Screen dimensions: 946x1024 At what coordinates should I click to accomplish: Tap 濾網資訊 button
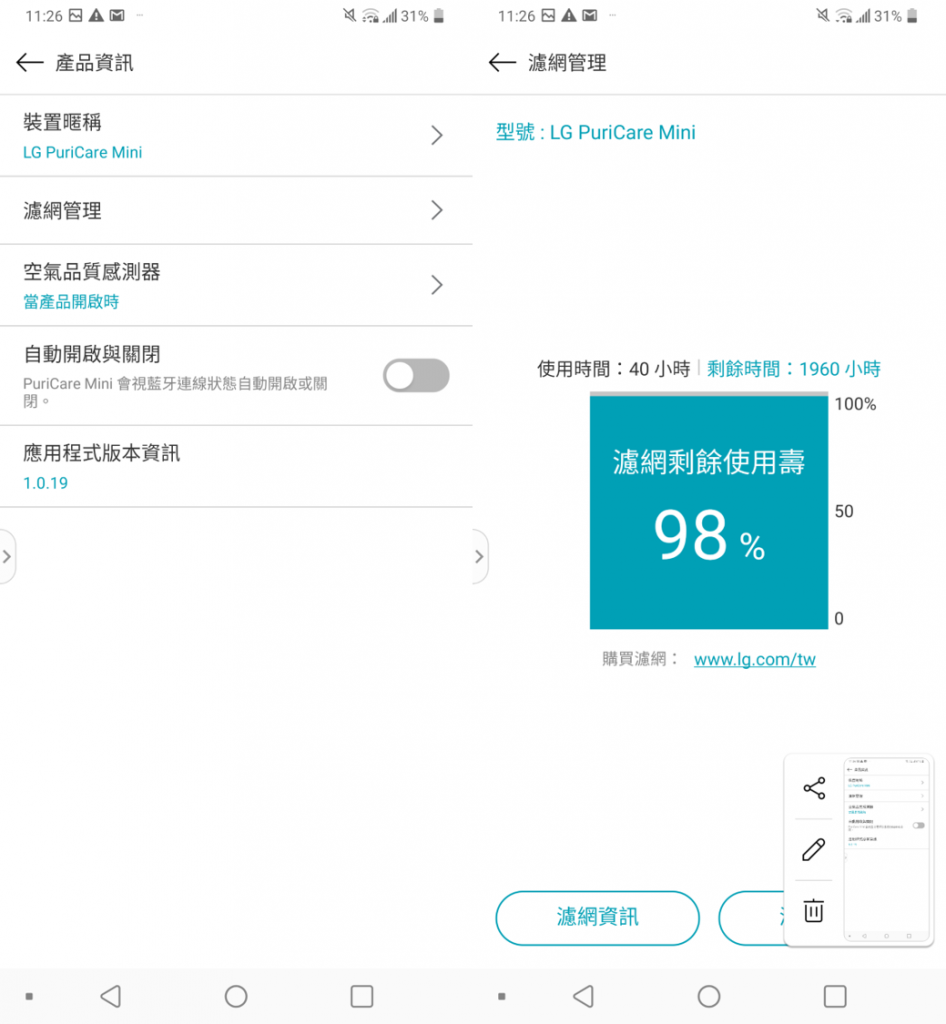pos(597,918)
